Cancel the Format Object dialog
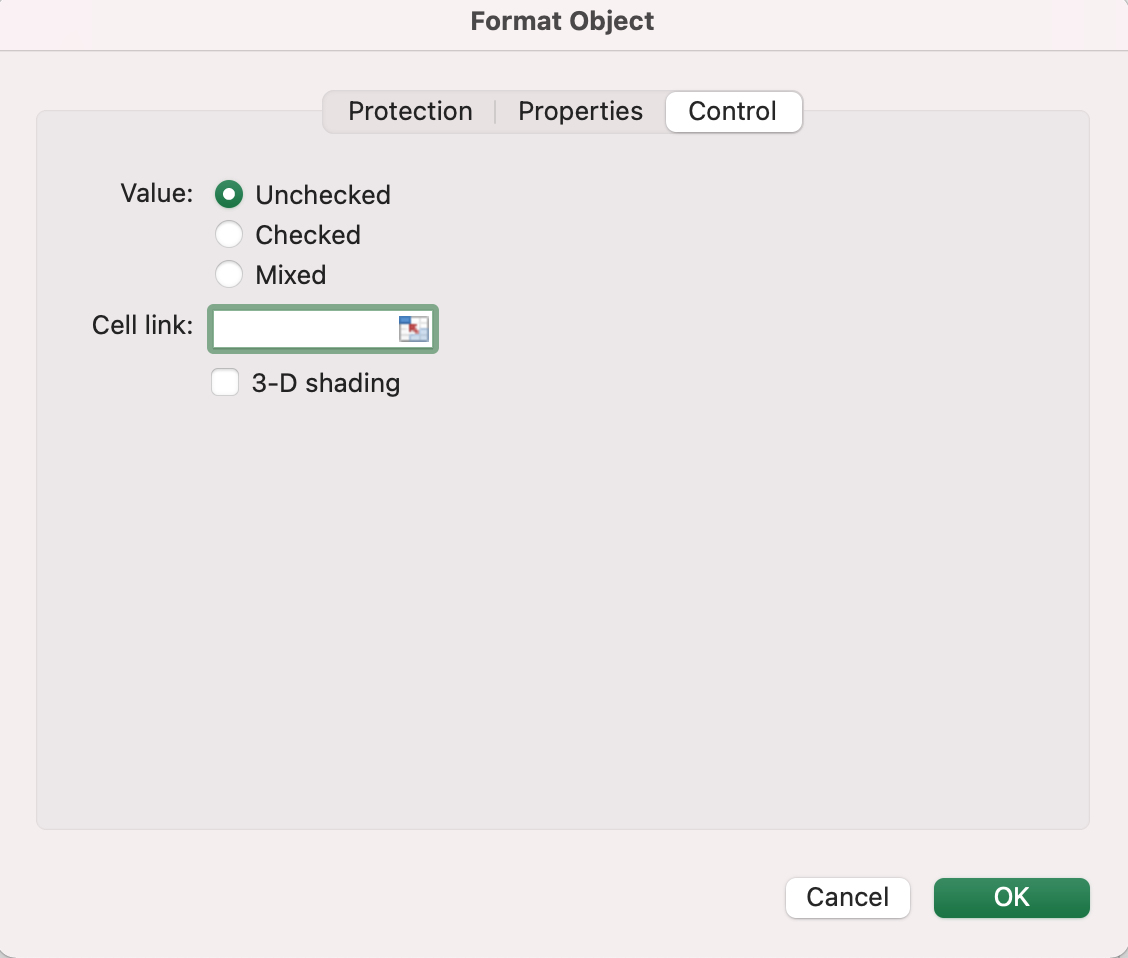The width and height of the screenshot is (1128, 958). (x=847, y=898)
